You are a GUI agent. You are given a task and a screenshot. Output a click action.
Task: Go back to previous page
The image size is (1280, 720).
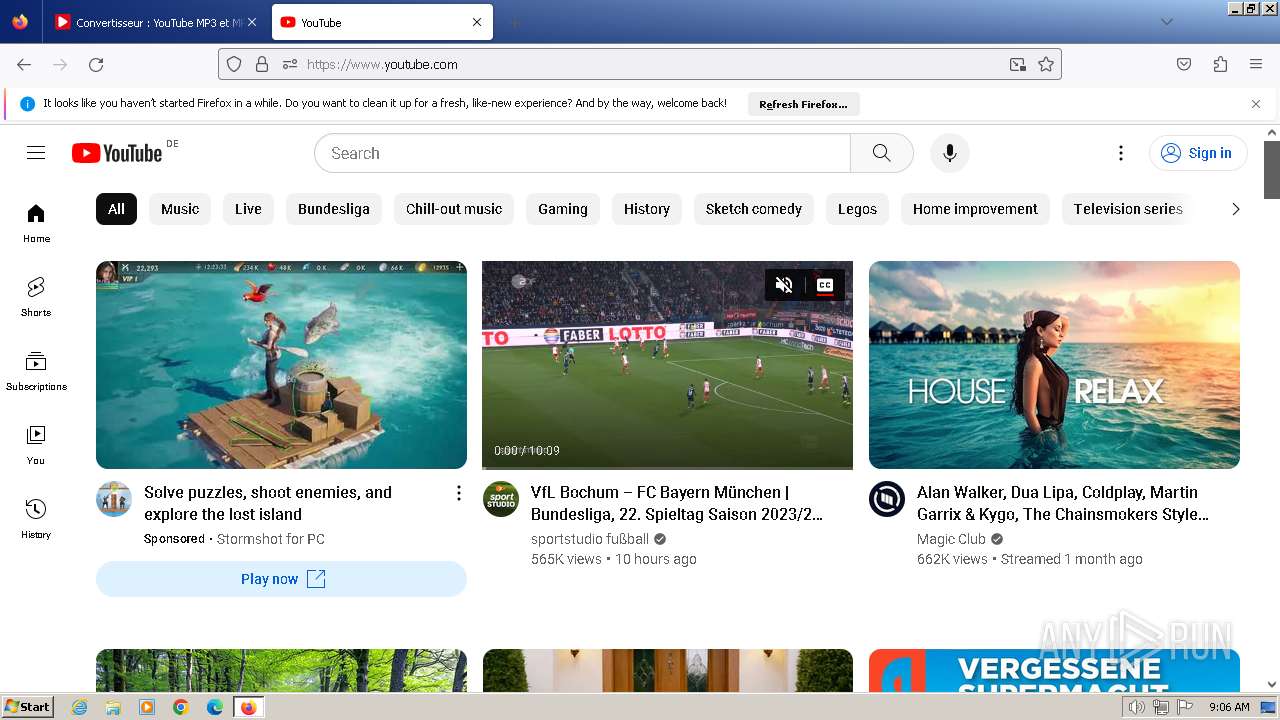click(x=24, y=64)
